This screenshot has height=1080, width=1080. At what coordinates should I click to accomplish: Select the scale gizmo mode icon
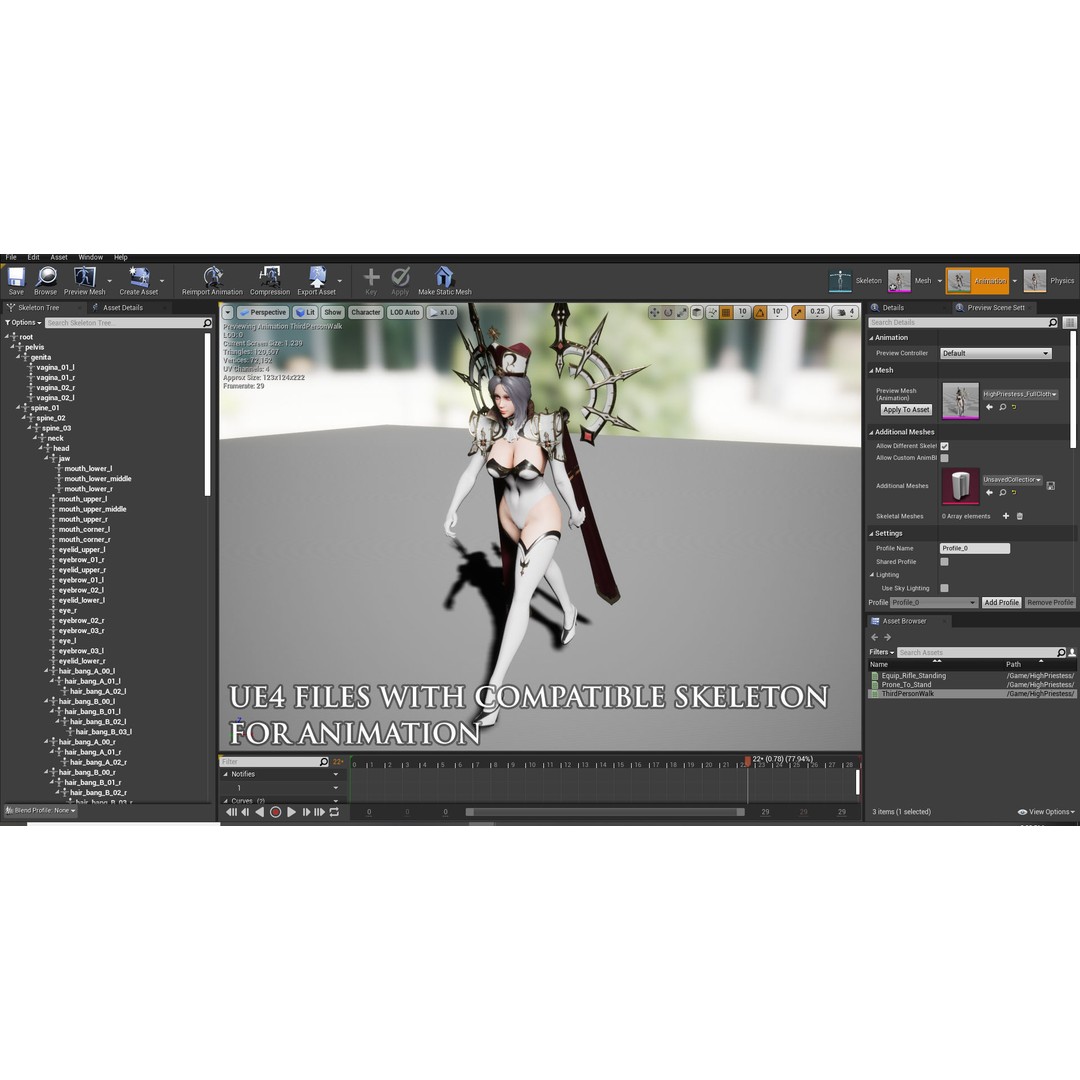point(681,312)
